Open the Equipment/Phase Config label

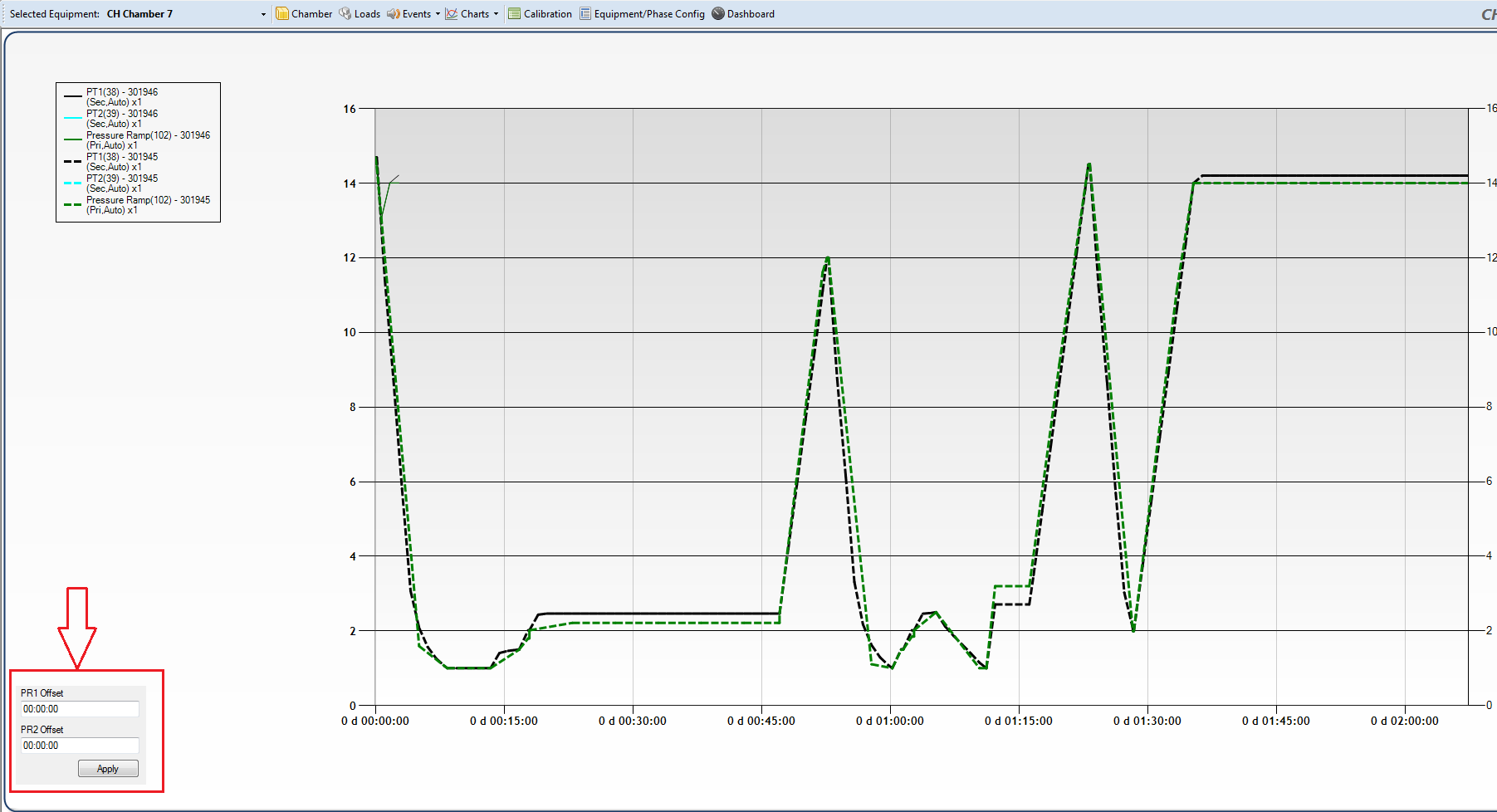pyautogui.click(x=649, y=14)
